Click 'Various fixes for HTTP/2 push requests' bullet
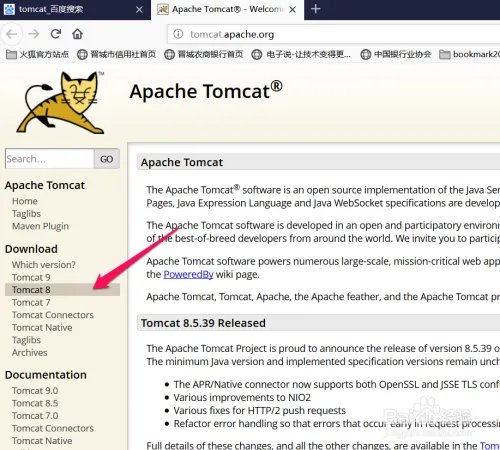Image resolution: width=500 pixels, height=450 pixels. click(x=259, y=411)
